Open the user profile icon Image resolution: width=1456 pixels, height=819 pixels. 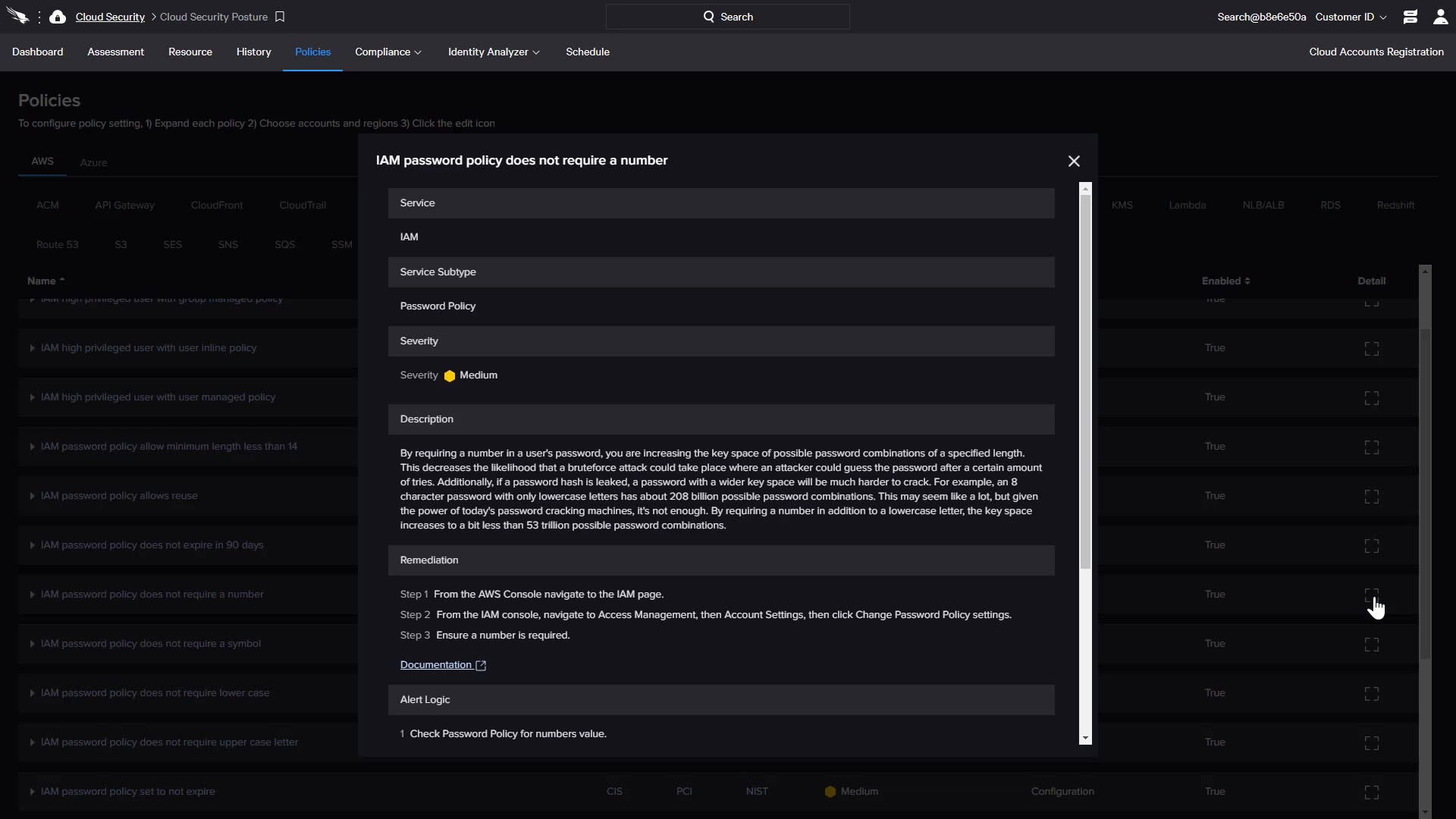tap(1440, 17)
